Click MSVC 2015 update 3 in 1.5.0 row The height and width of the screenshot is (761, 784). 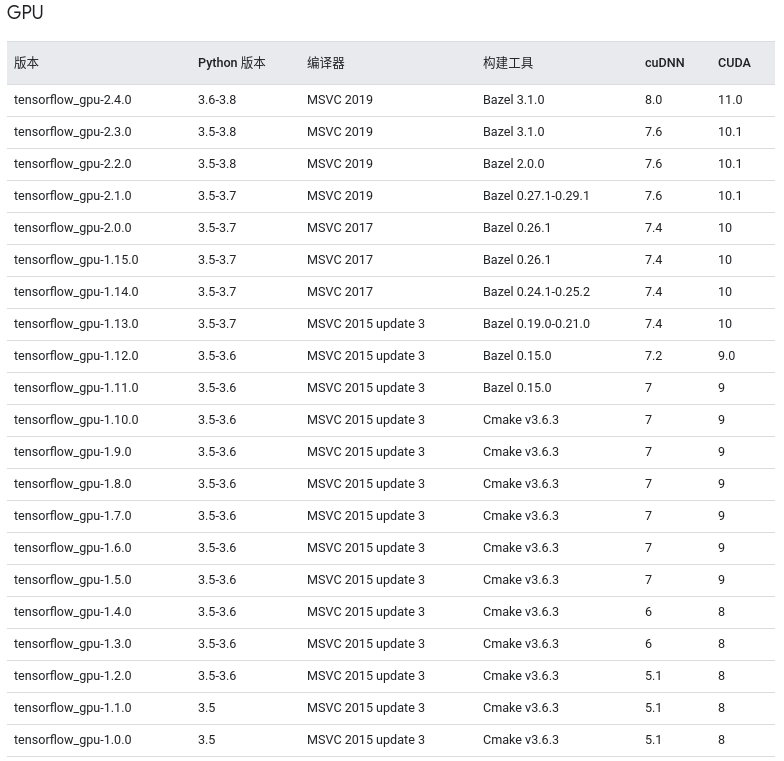pos(366,580)
